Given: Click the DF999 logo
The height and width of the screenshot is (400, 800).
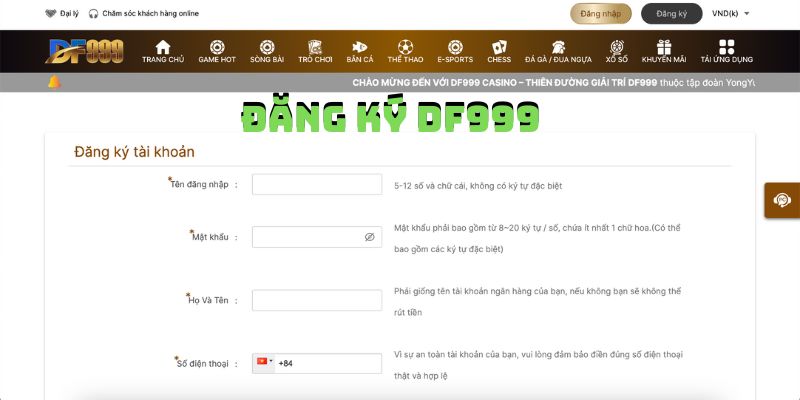Looking at the screenshot, I should (85, 51).
